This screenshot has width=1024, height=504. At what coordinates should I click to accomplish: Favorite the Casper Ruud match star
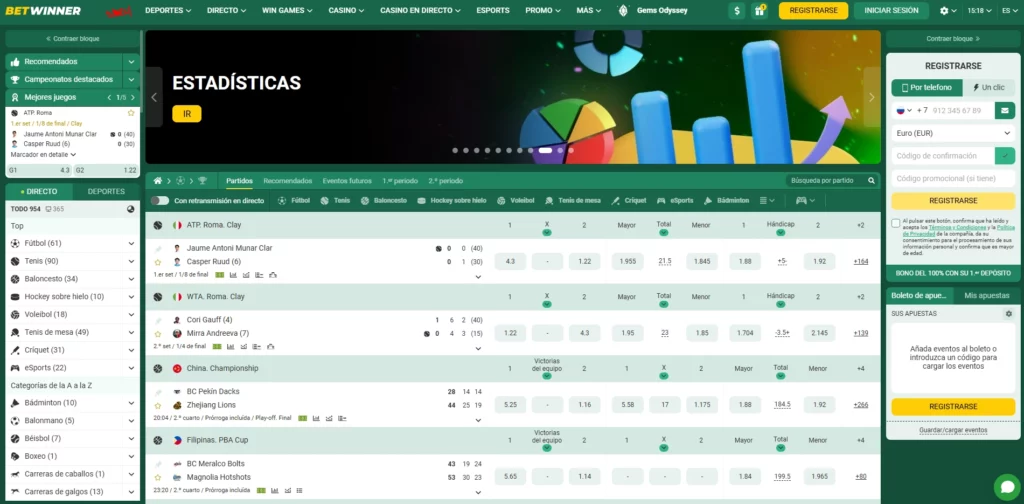click(x=157, y=262)
